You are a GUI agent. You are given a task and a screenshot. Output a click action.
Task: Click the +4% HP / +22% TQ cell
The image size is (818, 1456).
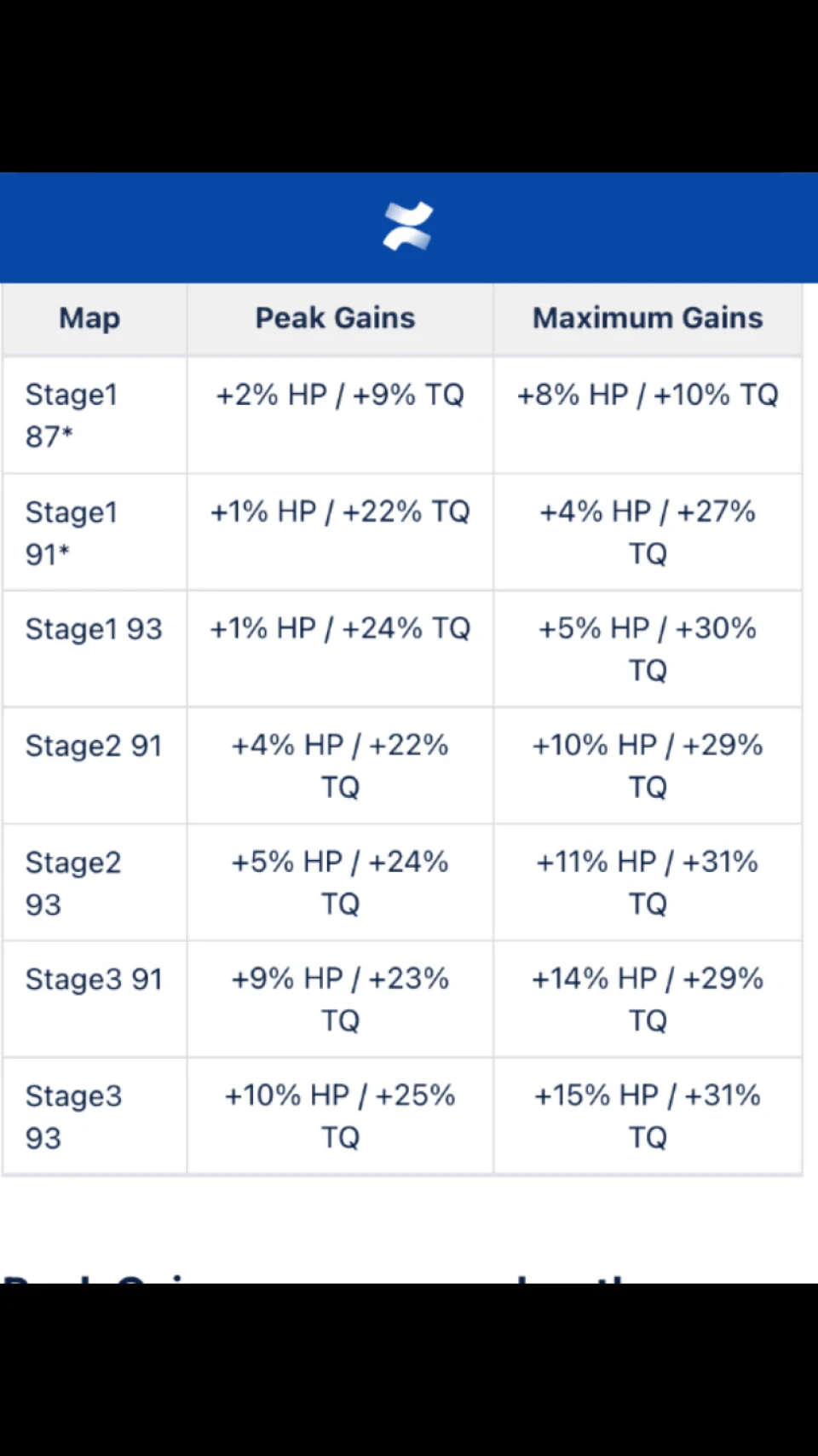(340, 766)
